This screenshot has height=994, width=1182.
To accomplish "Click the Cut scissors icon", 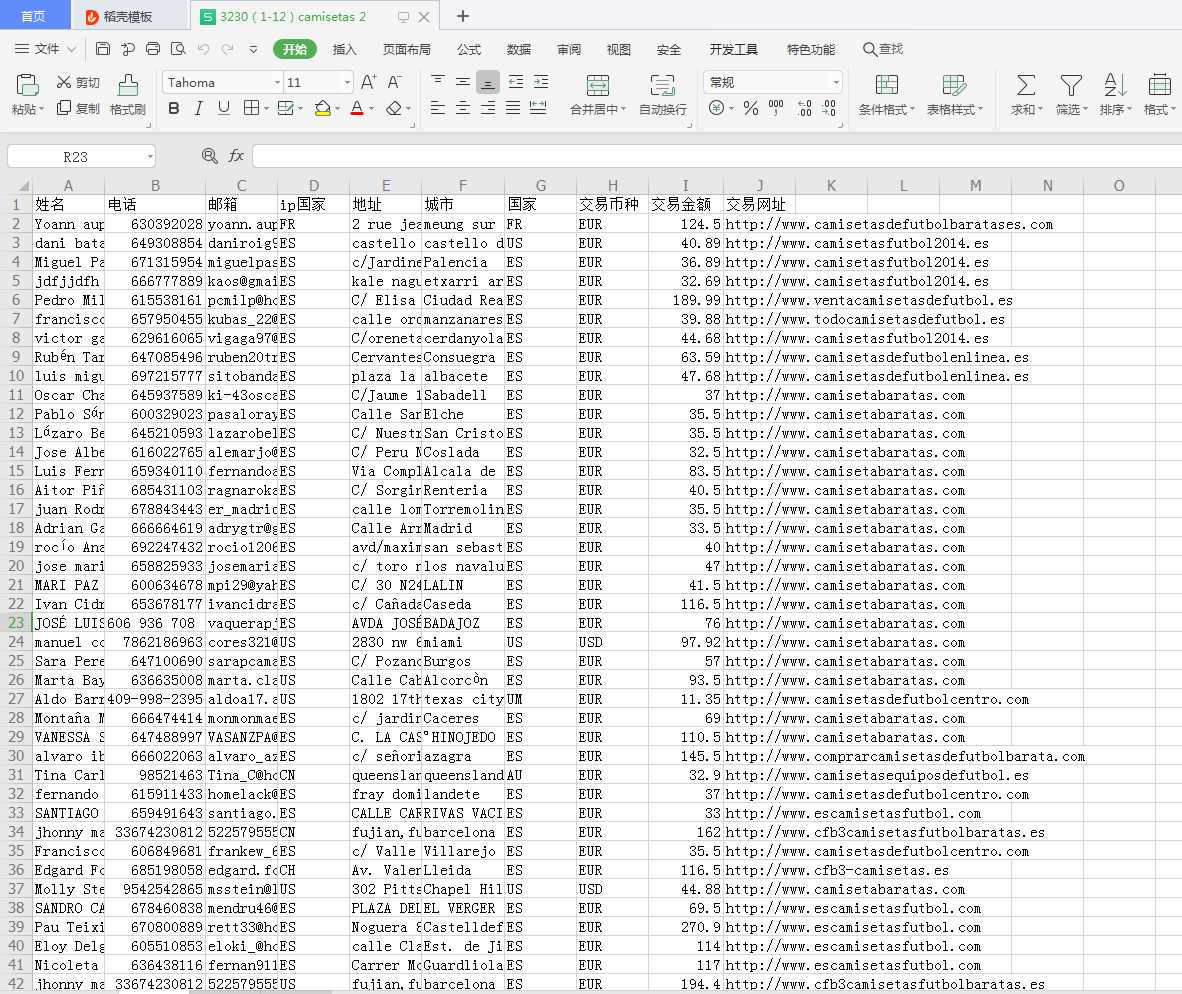I will [x=63, y=82].
